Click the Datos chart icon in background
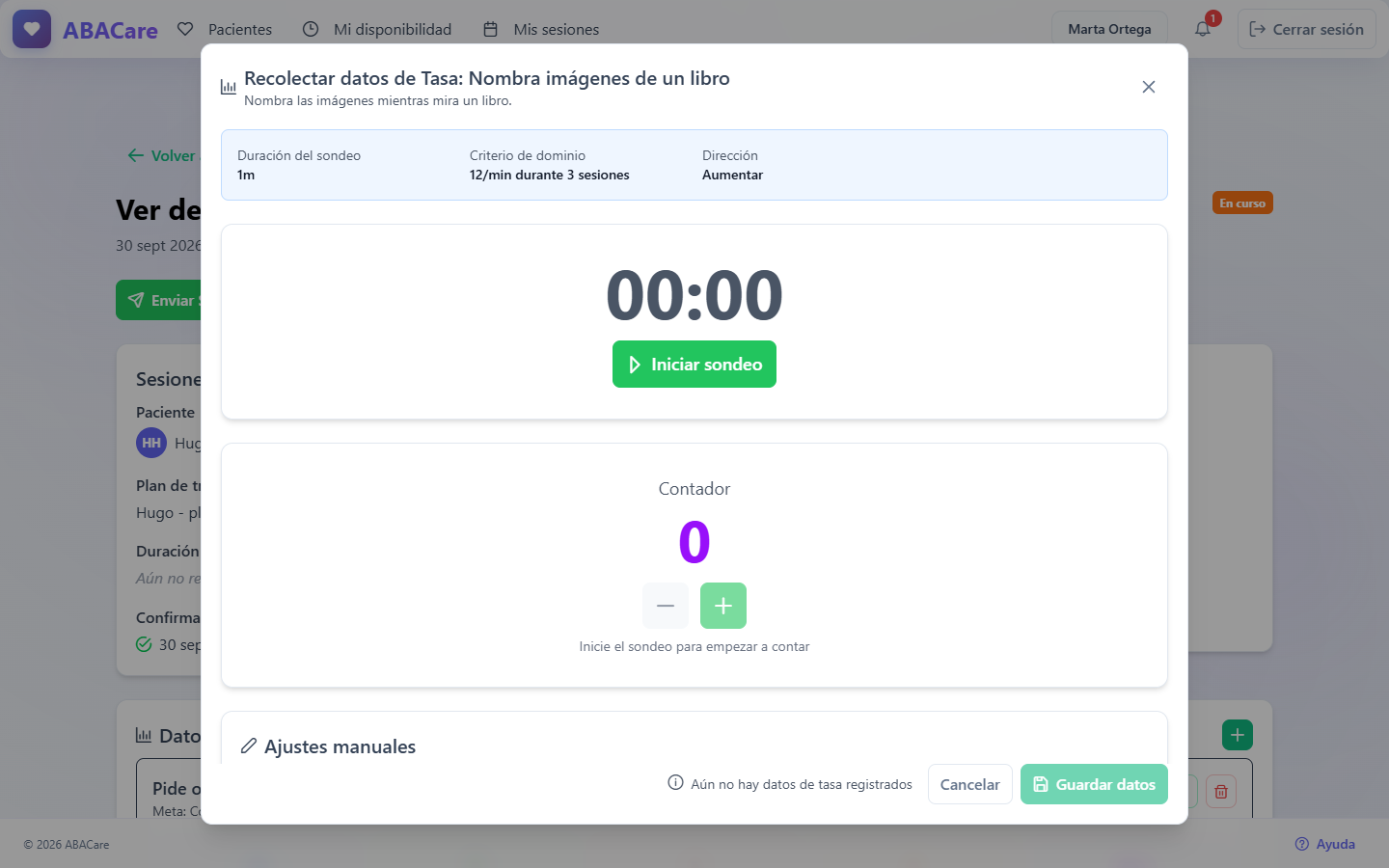The height and width of the screenshot is (868, 1389). pyautogui.click(x=144, y=736)
